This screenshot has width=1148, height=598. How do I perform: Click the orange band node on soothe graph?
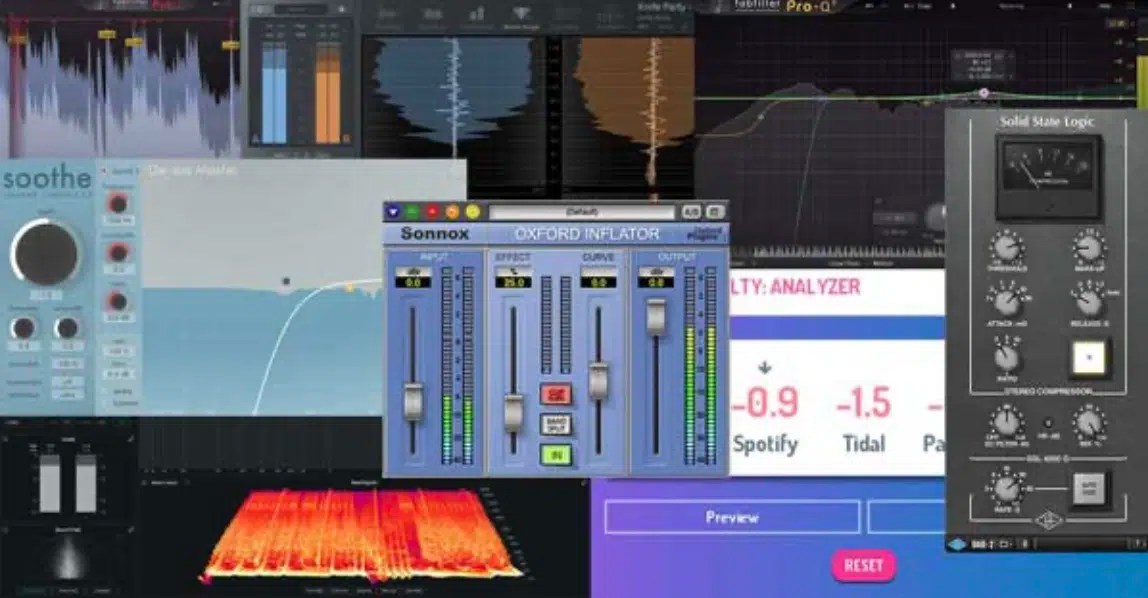pyautogui.click(x=350, y=288)
